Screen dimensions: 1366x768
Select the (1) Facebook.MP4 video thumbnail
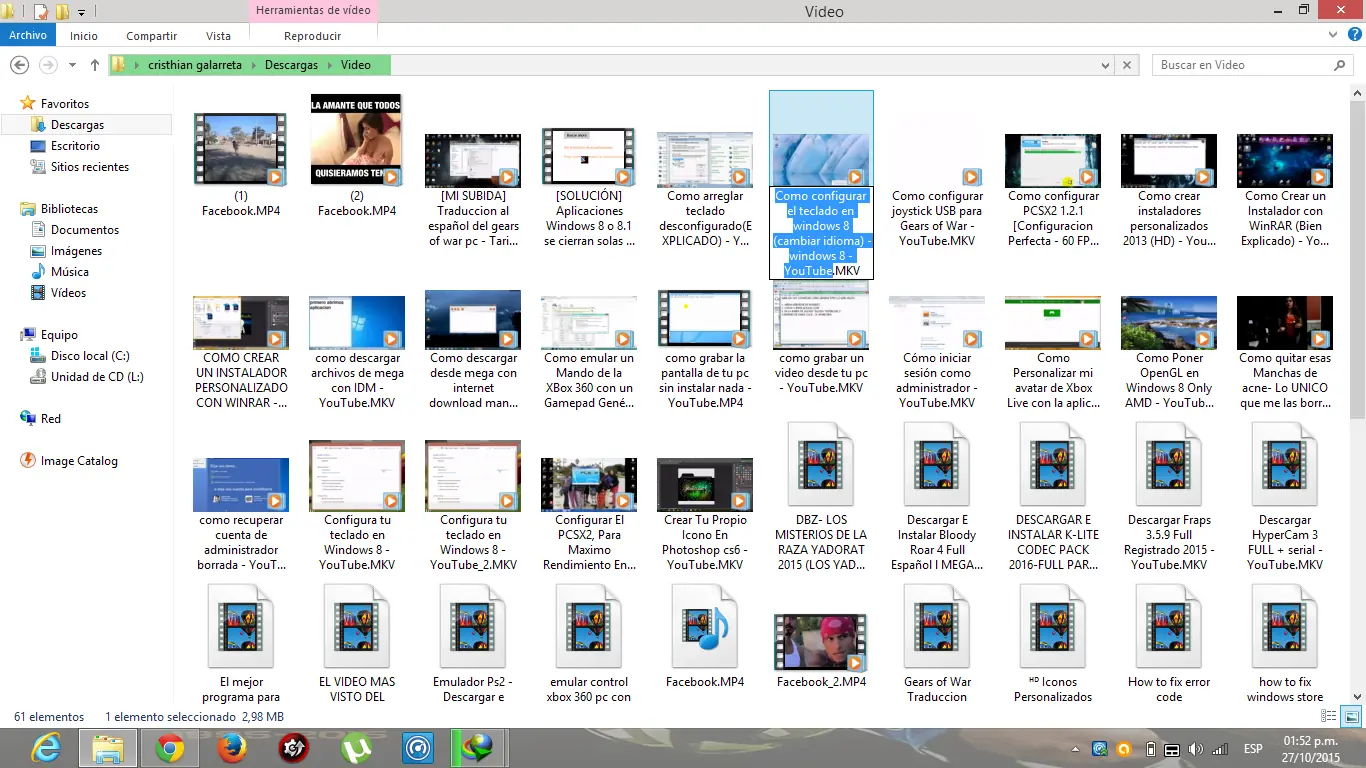coord(241,149)
